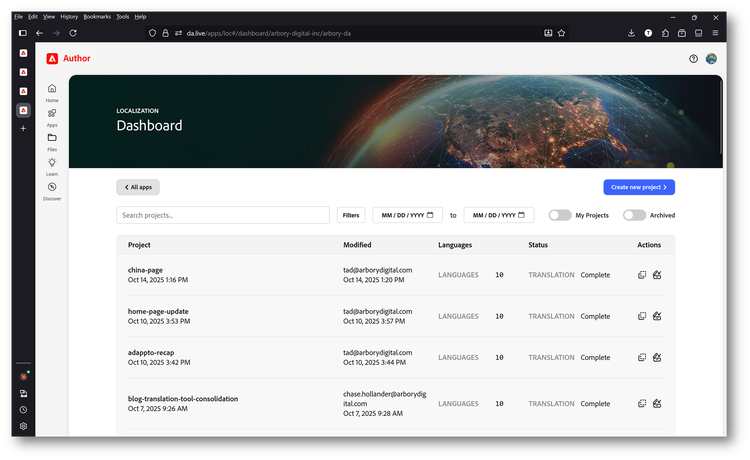Open the History menu
The image size is (750, 460).
[69, 17]
